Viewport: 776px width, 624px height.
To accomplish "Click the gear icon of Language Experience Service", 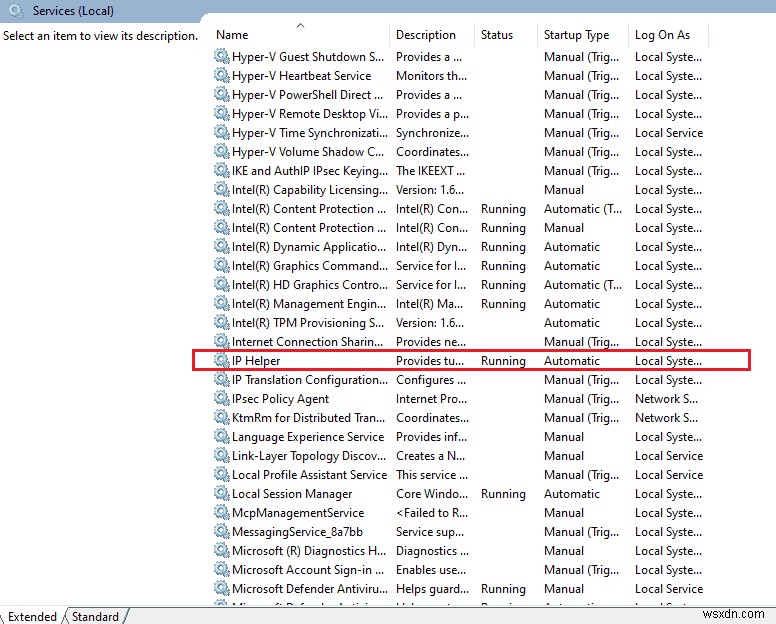I will click(x=222, y=436).
